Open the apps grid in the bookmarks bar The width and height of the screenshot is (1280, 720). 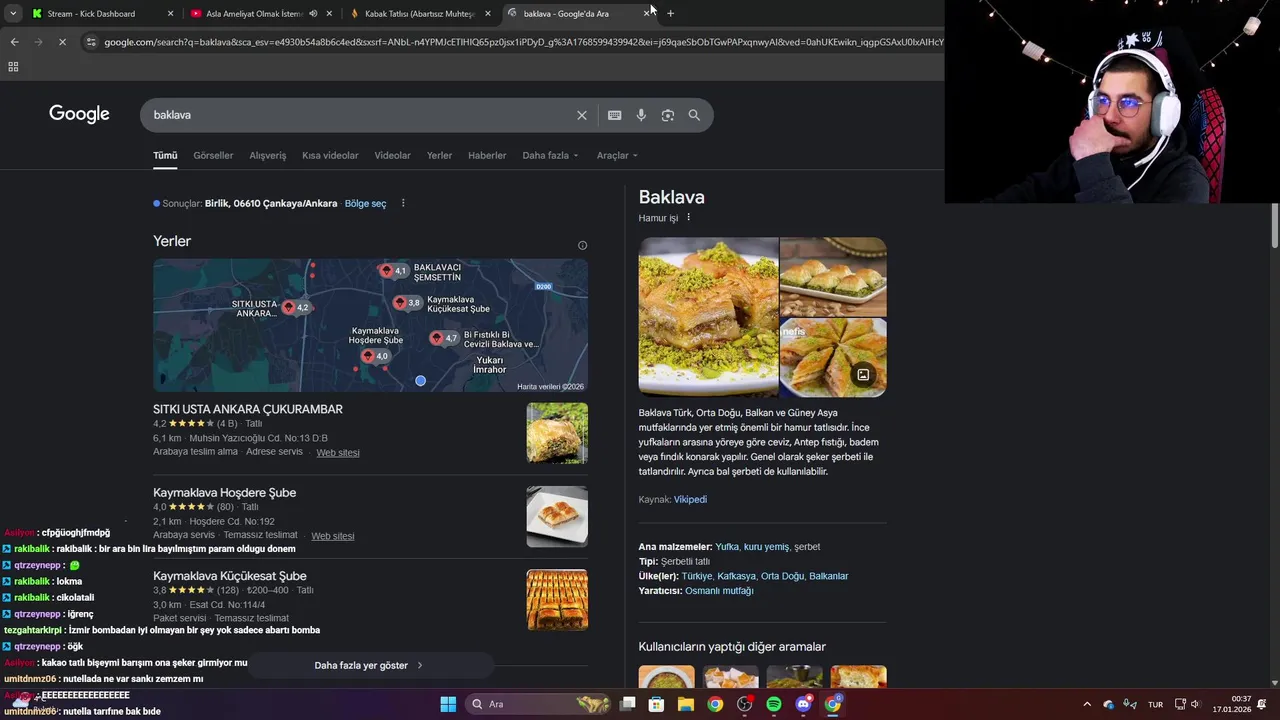(x=13, y=67)
